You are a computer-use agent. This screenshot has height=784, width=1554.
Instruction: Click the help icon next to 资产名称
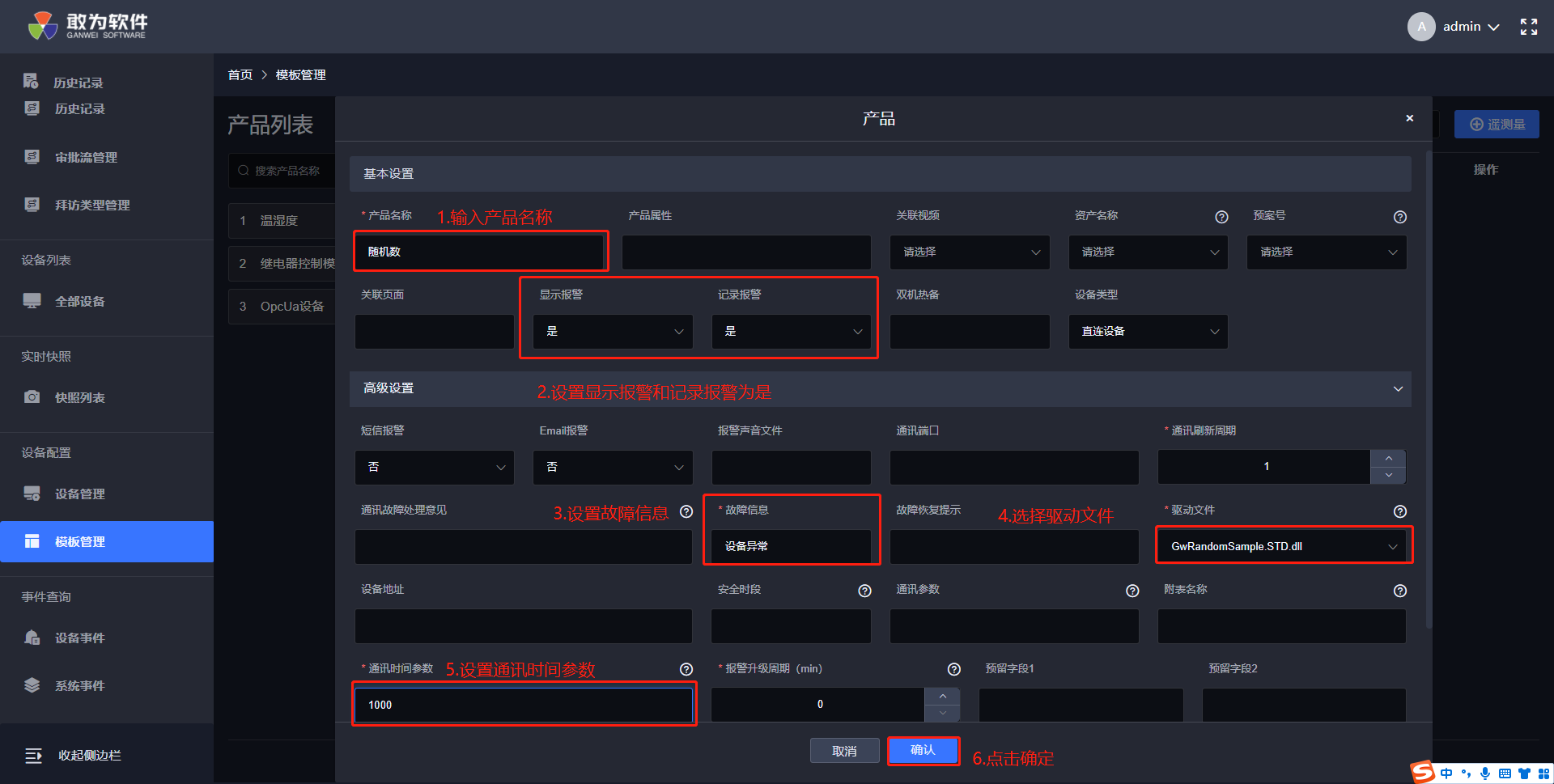pos(1221,217)
